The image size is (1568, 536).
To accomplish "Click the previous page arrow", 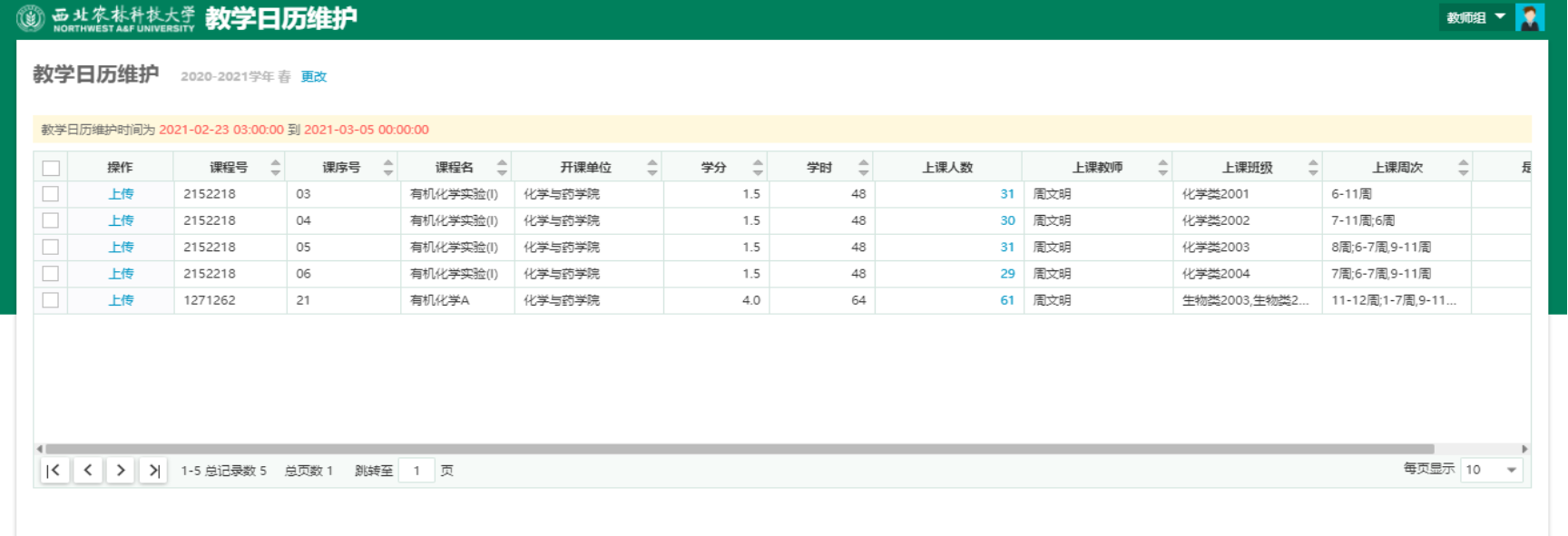I will tap(88, 470).
